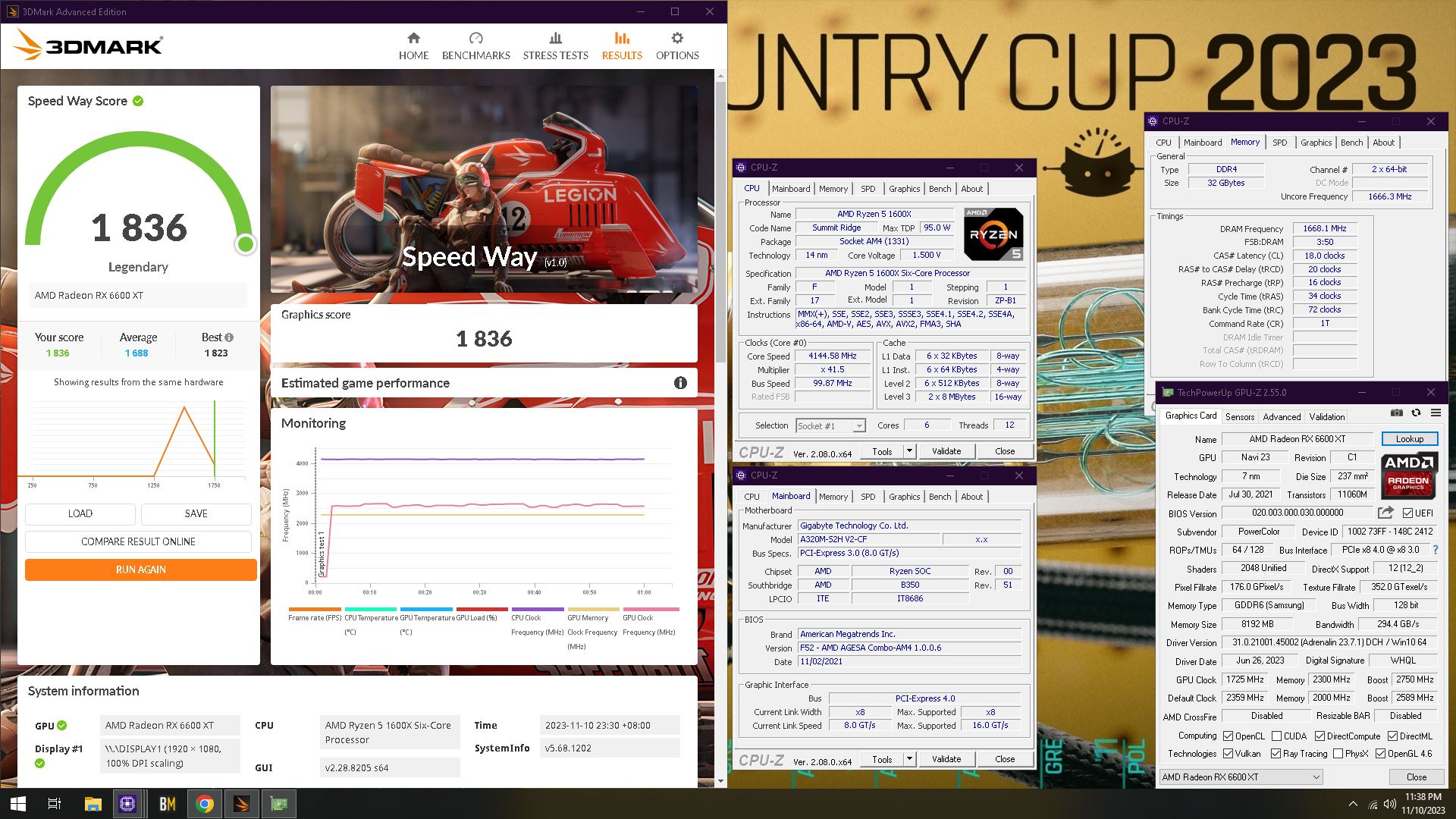Viewport: 1456px width, 819px height.
Task: Expand the Tools arrow in the CPU-Z Mainboard window
Action: click(909, 759)
